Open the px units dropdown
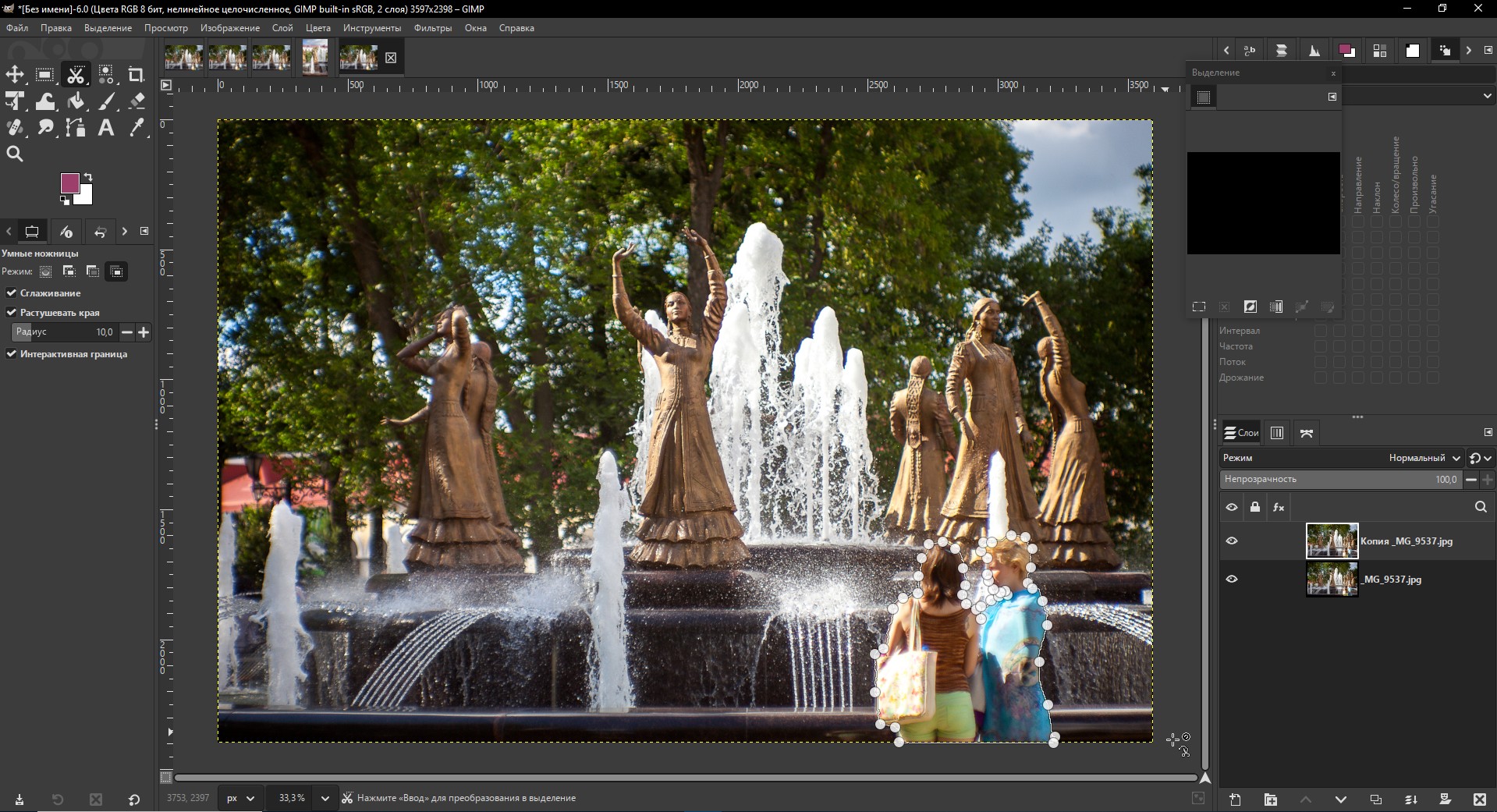Image resolution: width=1497 pixels, height=812 pixels. [241, 798]
